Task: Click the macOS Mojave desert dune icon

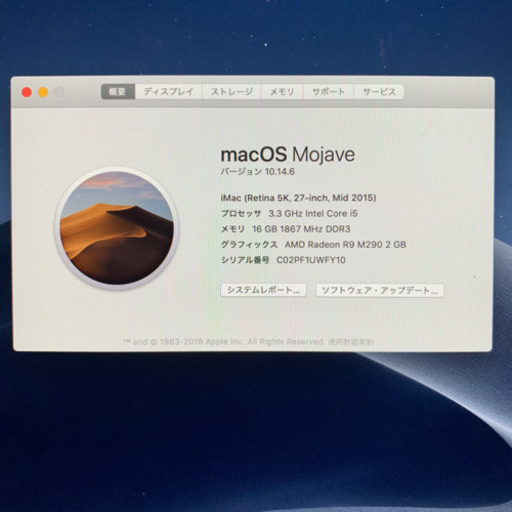Action: point(117,229)
